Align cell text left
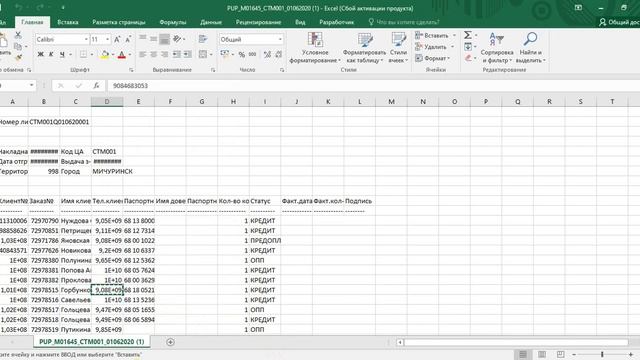 (x=142, y=54)
